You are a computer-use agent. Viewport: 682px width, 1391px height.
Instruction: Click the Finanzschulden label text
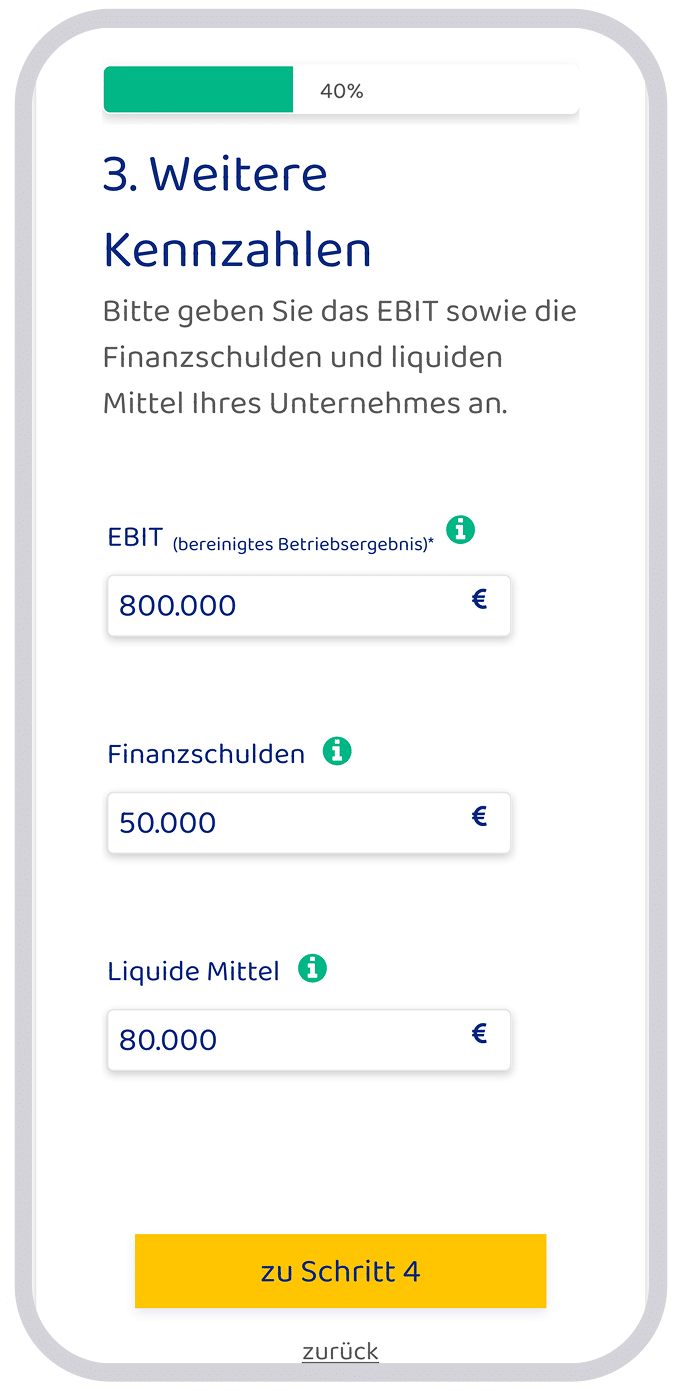pos(206,755)
